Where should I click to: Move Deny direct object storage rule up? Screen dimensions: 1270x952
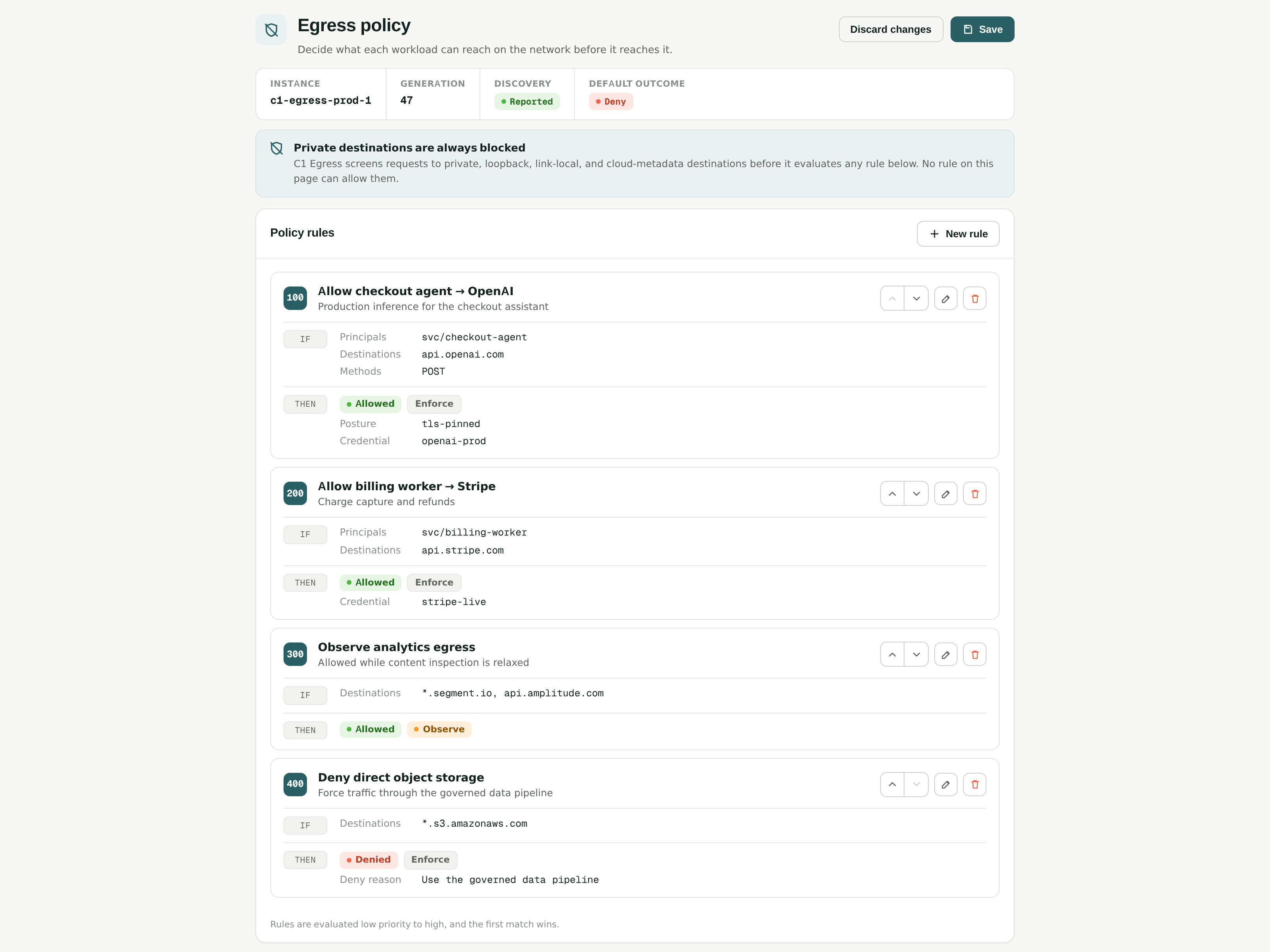tap(892, 785)
